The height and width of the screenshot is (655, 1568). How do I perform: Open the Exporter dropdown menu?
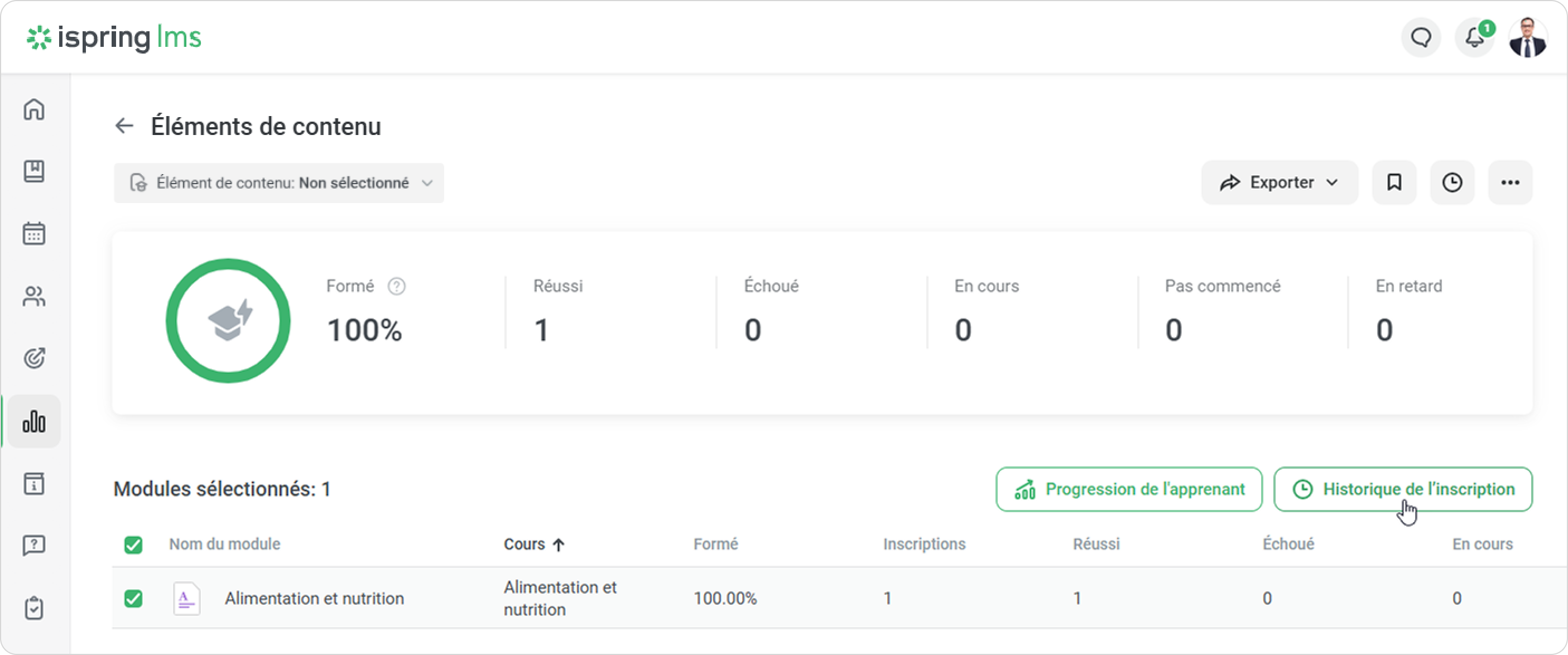[1279, 182]
